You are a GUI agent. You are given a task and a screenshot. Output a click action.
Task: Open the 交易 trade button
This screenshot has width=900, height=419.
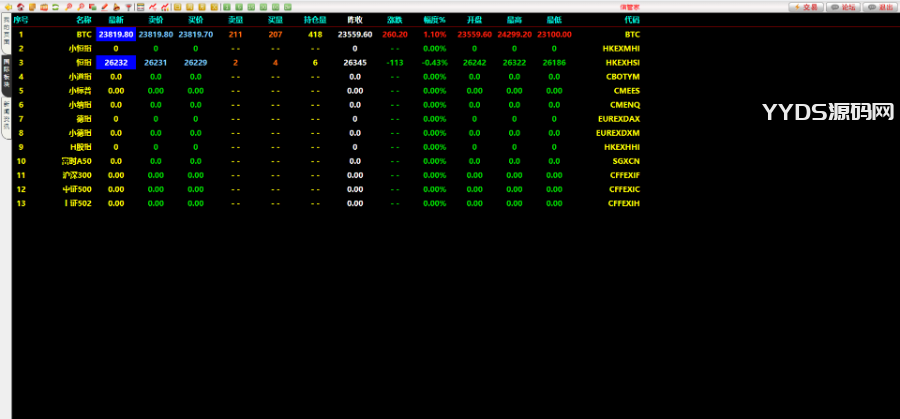point(806,7)
